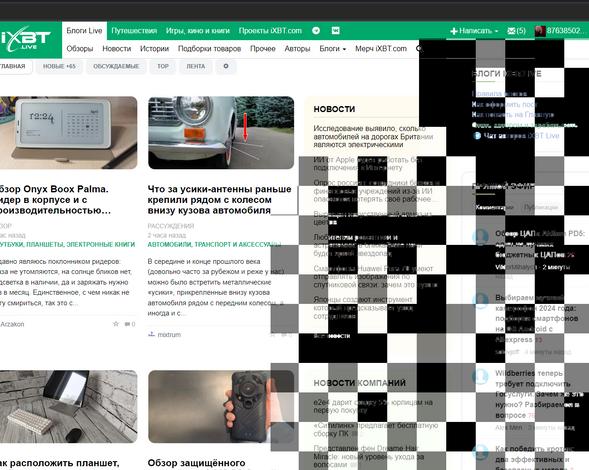Open the Авторы menu item

(297, 49)
